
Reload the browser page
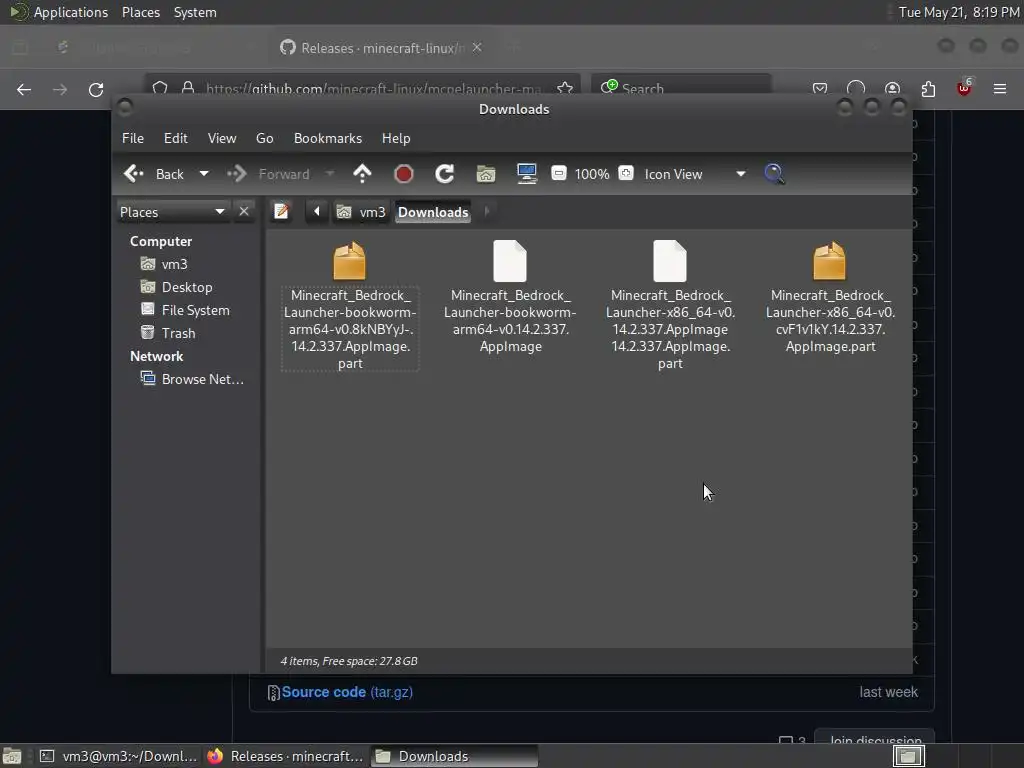[96, 89]
